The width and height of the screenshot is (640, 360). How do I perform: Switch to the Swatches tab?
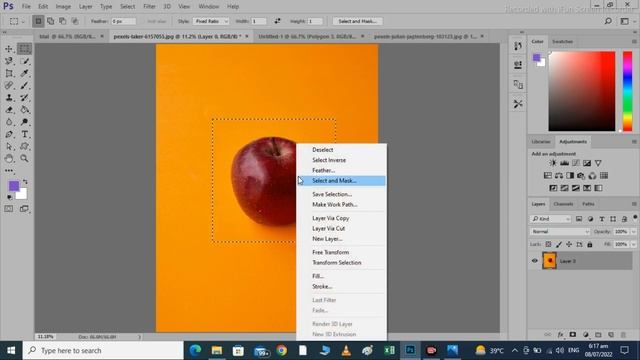[x=562, y=42]
